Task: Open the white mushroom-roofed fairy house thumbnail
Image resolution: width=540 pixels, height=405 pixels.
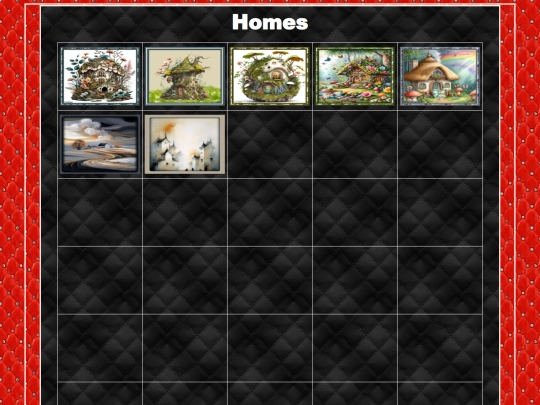Action: tap(100, 76)
